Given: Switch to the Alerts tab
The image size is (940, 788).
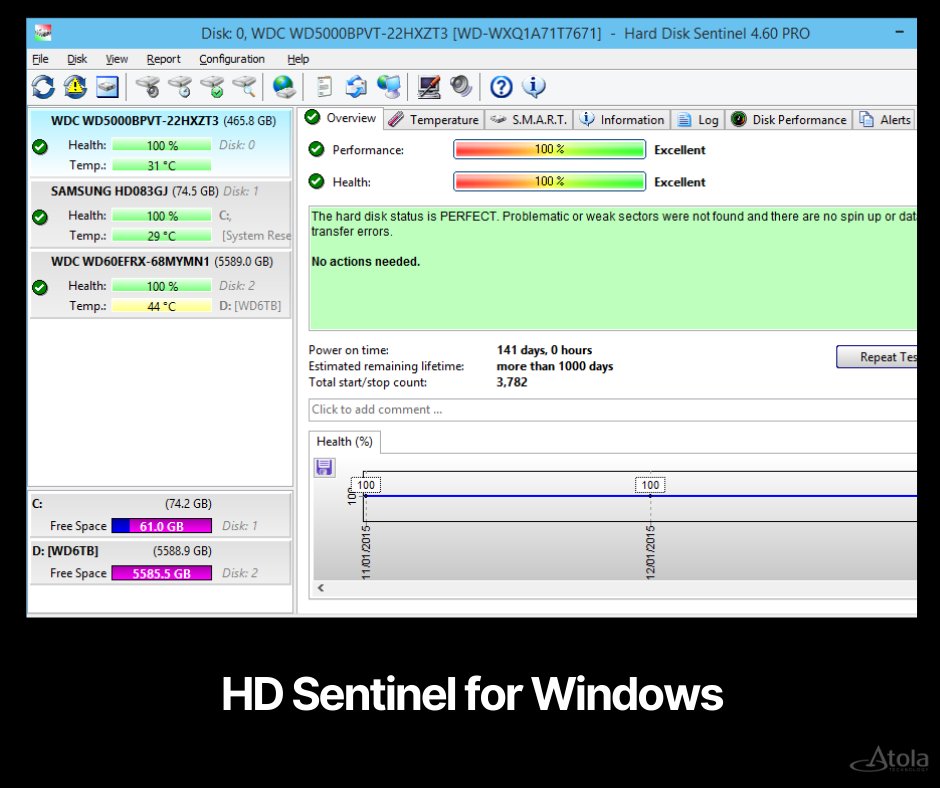Looking at the screenshot, I should [x=885, y=120].
